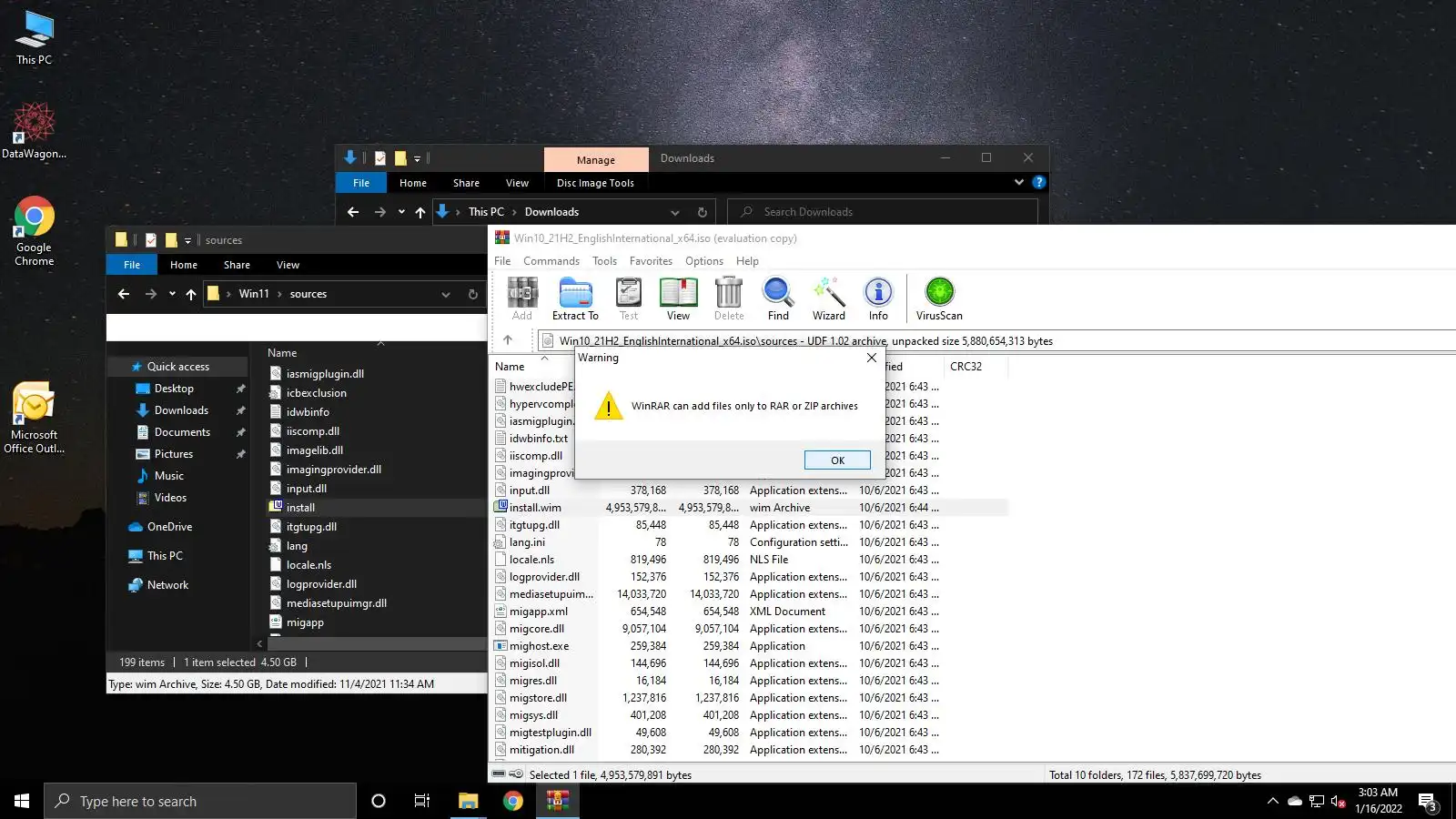Open Help in the Downloads Explorer window
1456x819 pixels.
point(1038,182)
